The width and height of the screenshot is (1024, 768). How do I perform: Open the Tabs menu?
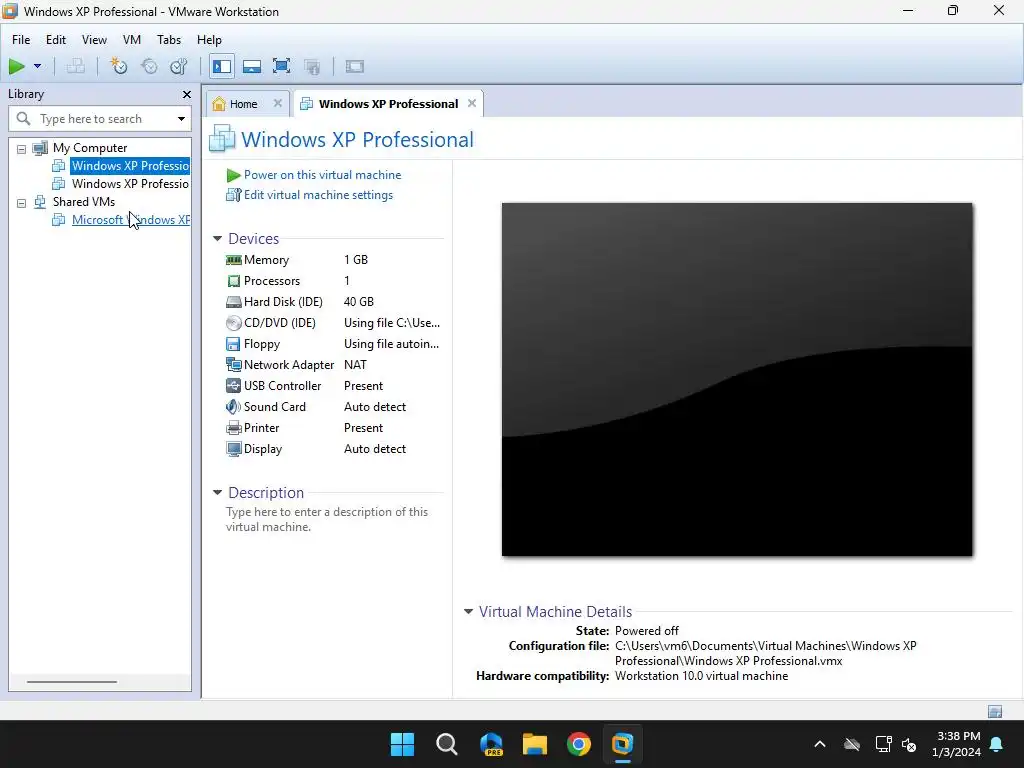tap(168, 40)
